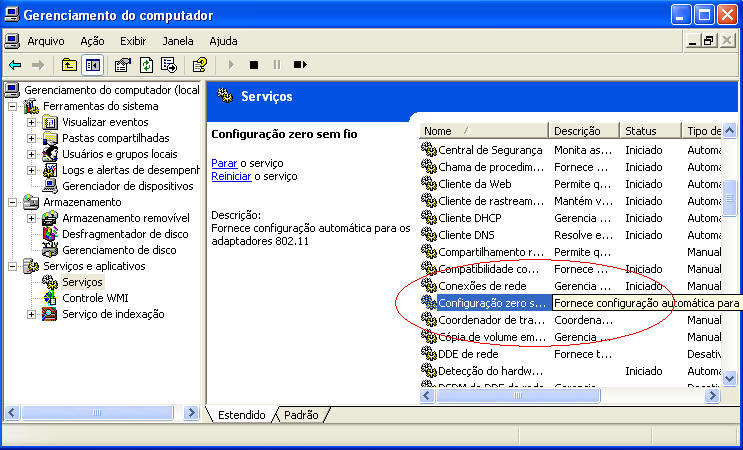Select Gerenciamento do computador root node
Image resolution: width=743 pixels, height=450 pixels.
coord(111,90)
